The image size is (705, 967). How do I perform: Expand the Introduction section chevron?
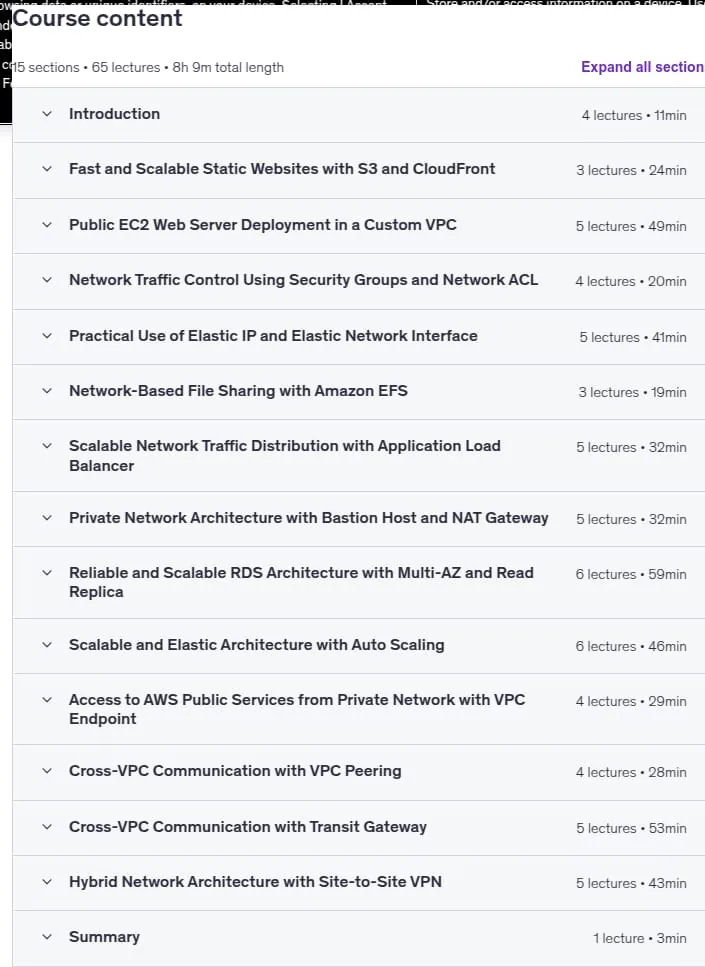coord(47,113)
